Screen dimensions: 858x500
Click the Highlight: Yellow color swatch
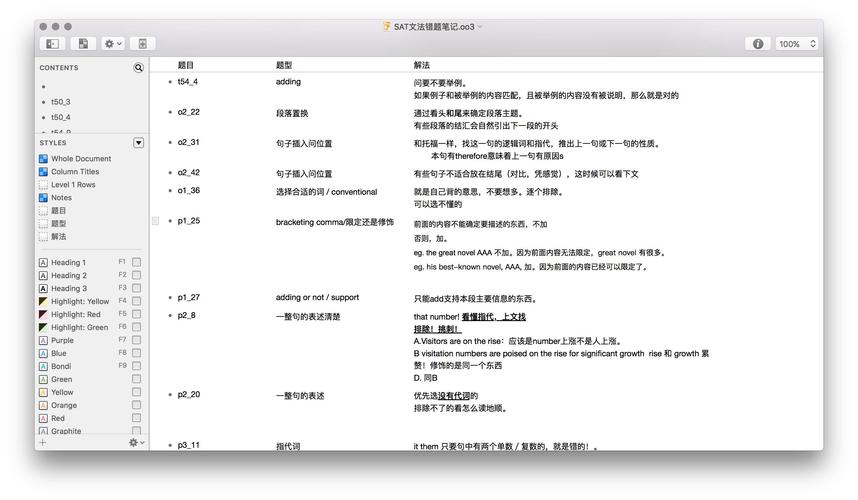pos(43,301)
